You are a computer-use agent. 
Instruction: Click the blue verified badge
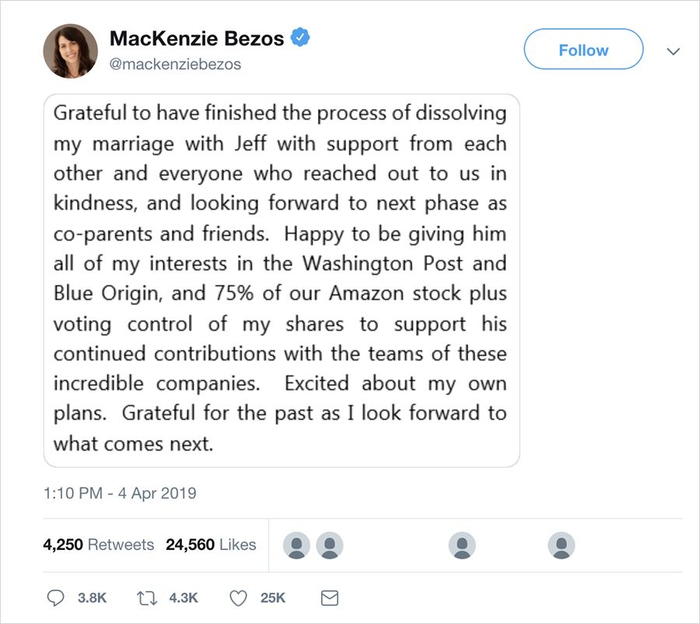coord(300,38)
